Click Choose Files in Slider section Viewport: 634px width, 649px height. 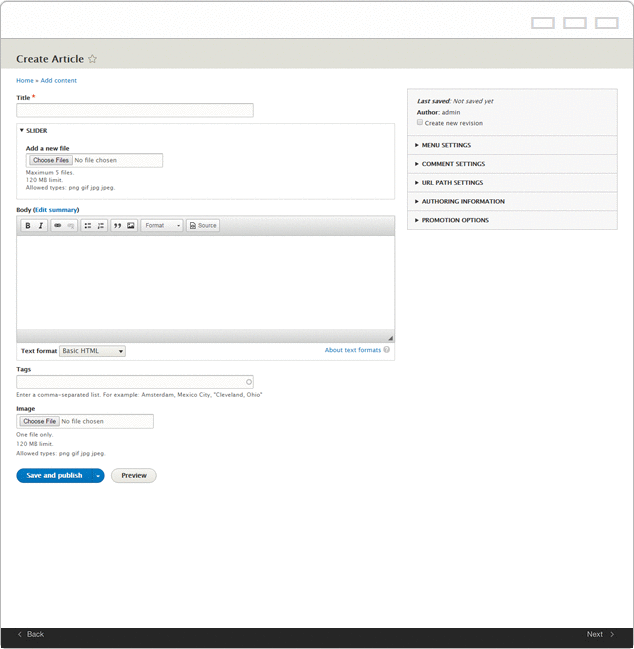pos(51,160)
